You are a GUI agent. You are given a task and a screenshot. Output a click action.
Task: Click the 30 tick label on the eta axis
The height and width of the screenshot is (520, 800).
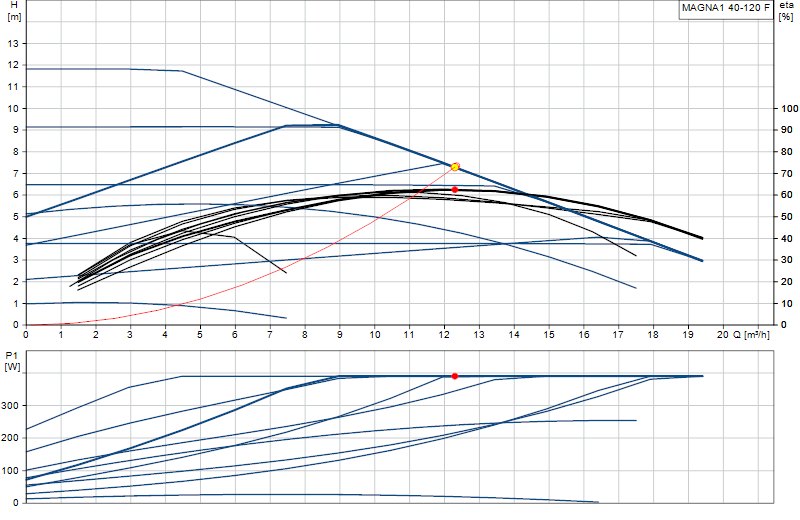[787, 260]
